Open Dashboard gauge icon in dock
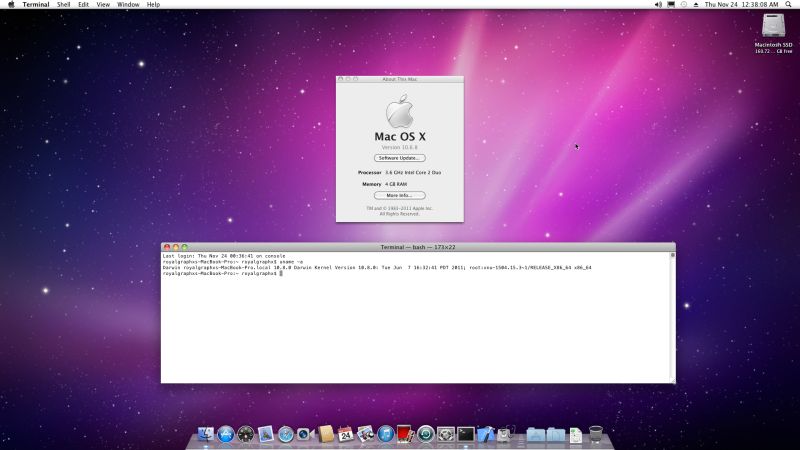Image resolution: width=800 pixels, height=450 pixels. (x=245, y=434)
